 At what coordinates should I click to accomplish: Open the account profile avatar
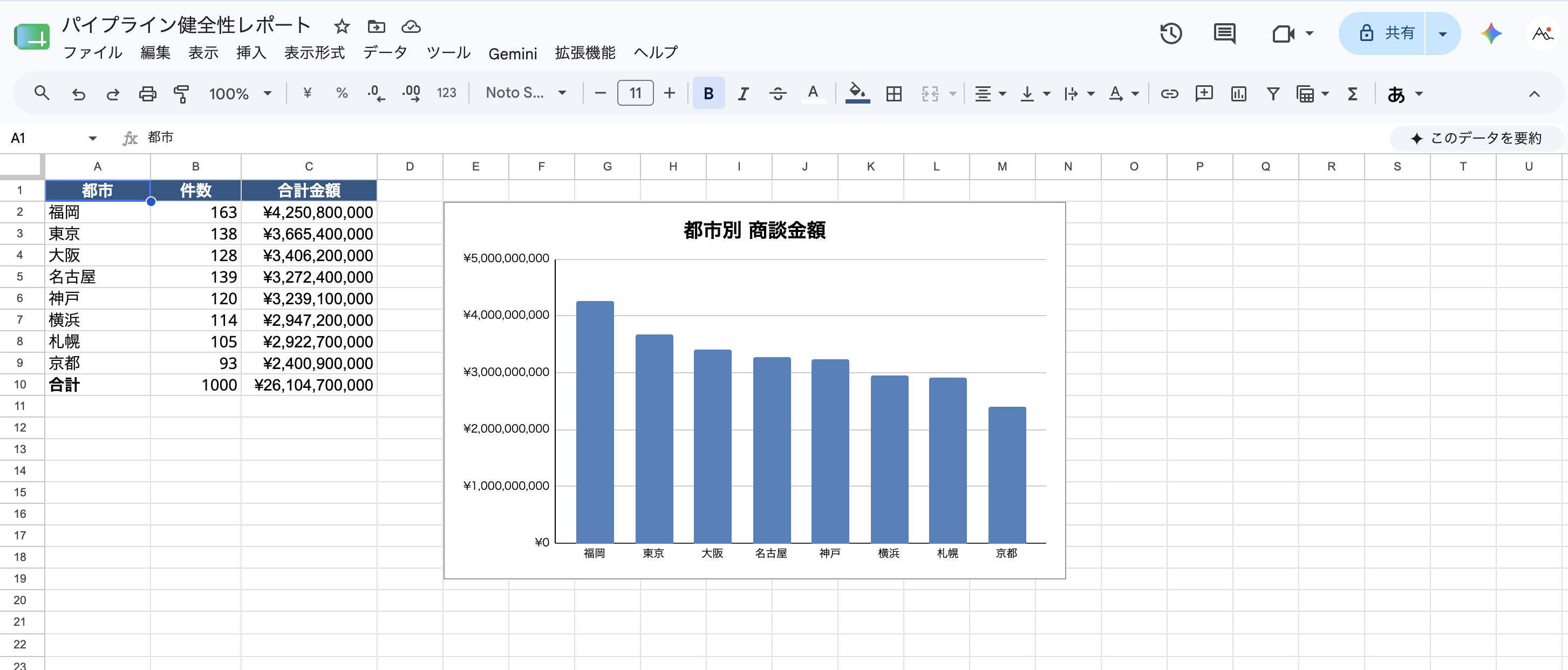(1543, 33)
